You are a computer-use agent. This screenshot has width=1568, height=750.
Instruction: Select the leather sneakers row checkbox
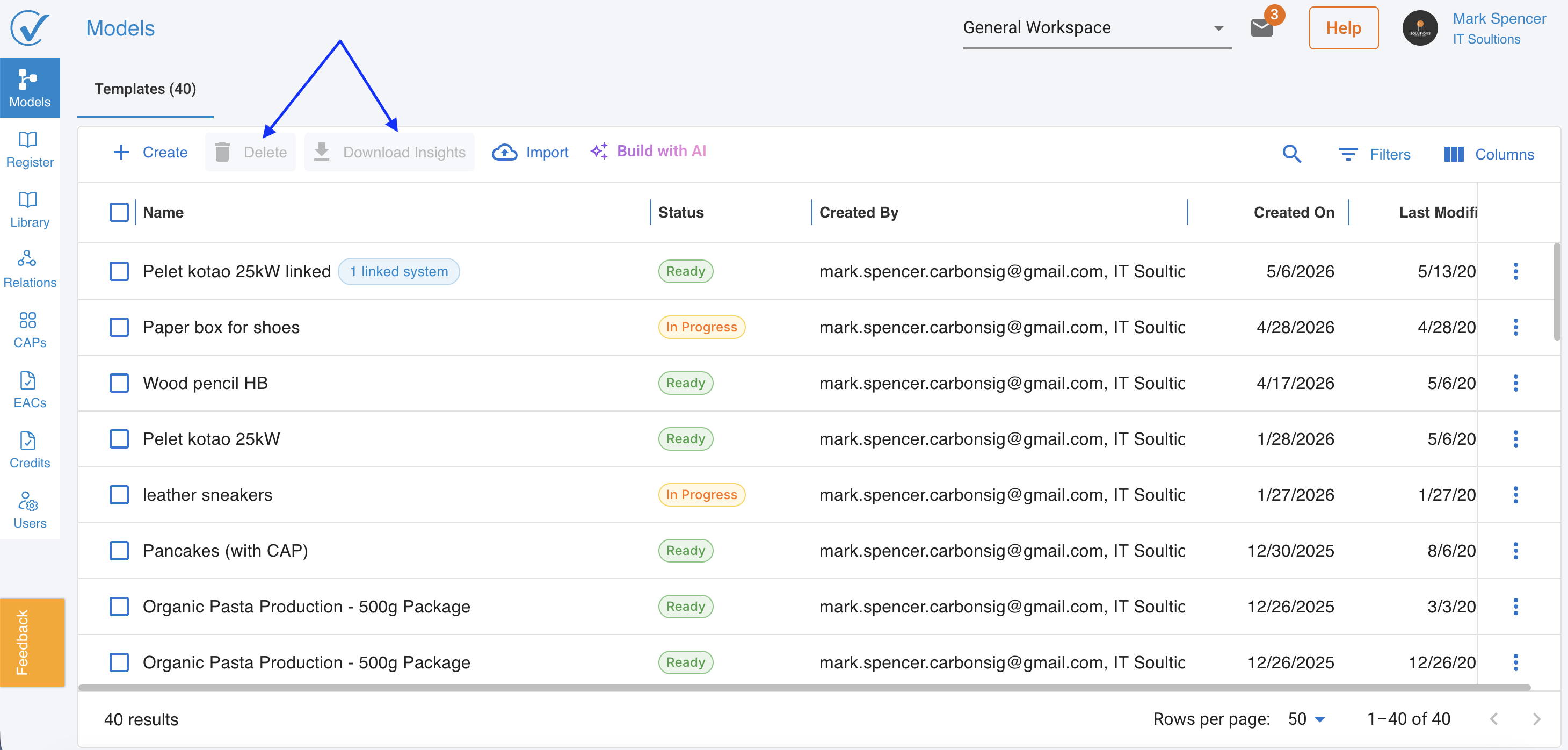(119, 495)
